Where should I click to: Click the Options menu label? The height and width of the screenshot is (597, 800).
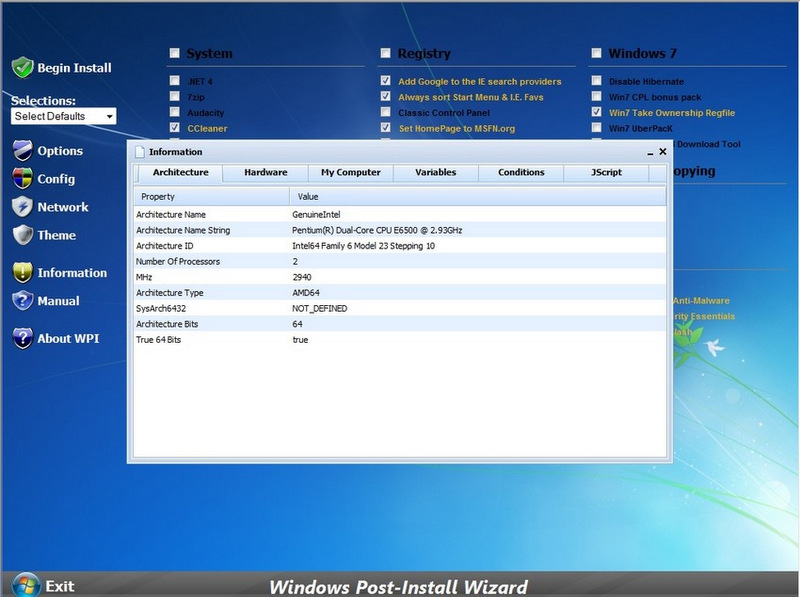point(60,151)
